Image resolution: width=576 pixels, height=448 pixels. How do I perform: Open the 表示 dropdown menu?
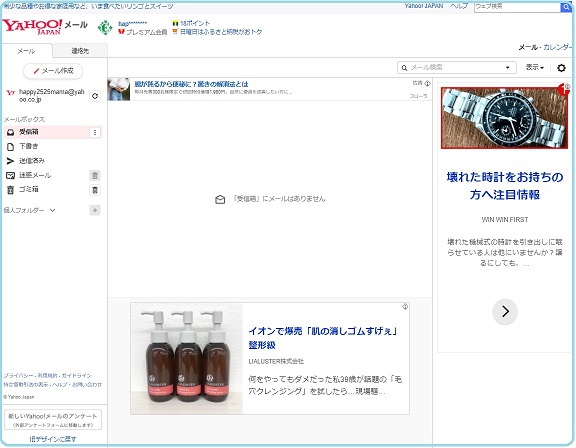[534, 67]
